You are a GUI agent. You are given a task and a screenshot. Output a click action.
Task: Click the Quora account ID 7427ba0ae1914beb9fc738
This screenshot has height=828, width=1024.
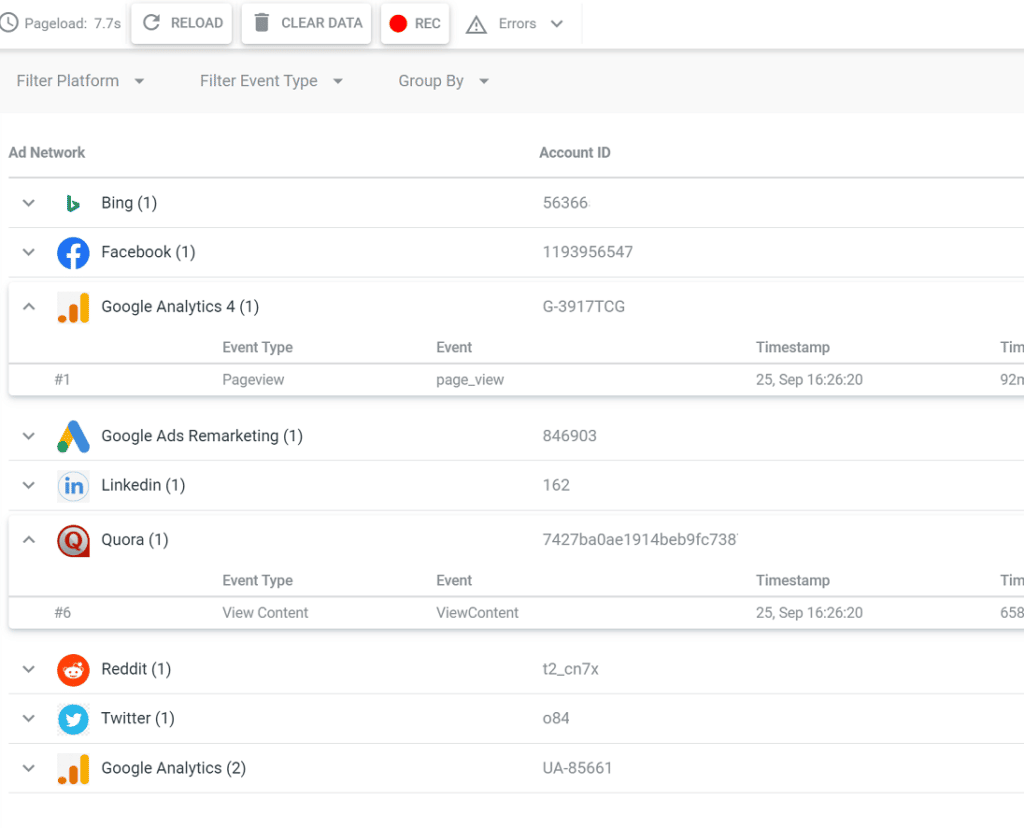tap(640, 539)
